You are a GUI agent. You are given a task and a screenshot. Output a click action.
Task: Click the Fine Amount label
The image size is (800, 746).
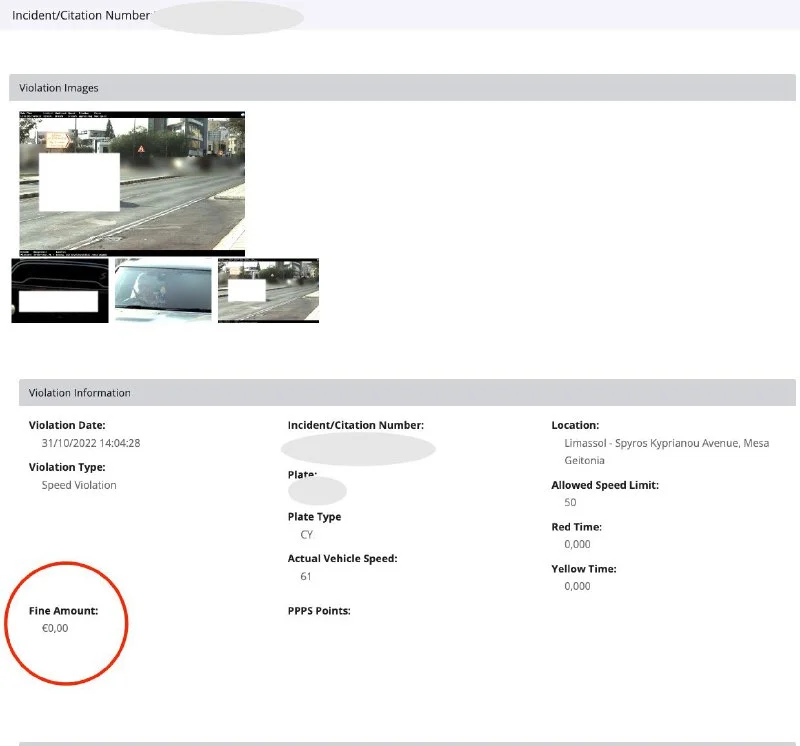63,610
